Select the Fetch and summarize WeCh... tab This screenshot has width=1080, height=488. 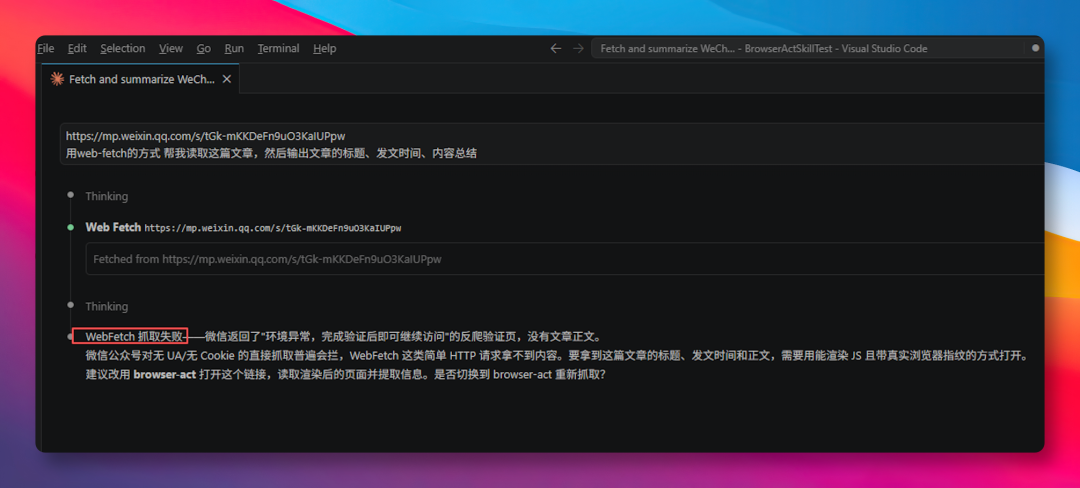click(141, 79)
